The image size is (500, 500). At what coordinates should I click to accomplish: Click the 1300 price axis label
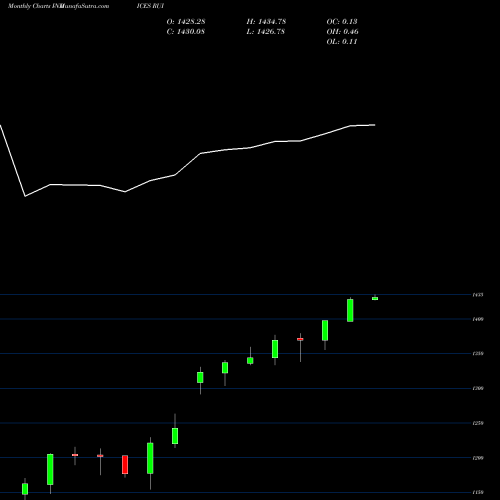coord(478,388)
